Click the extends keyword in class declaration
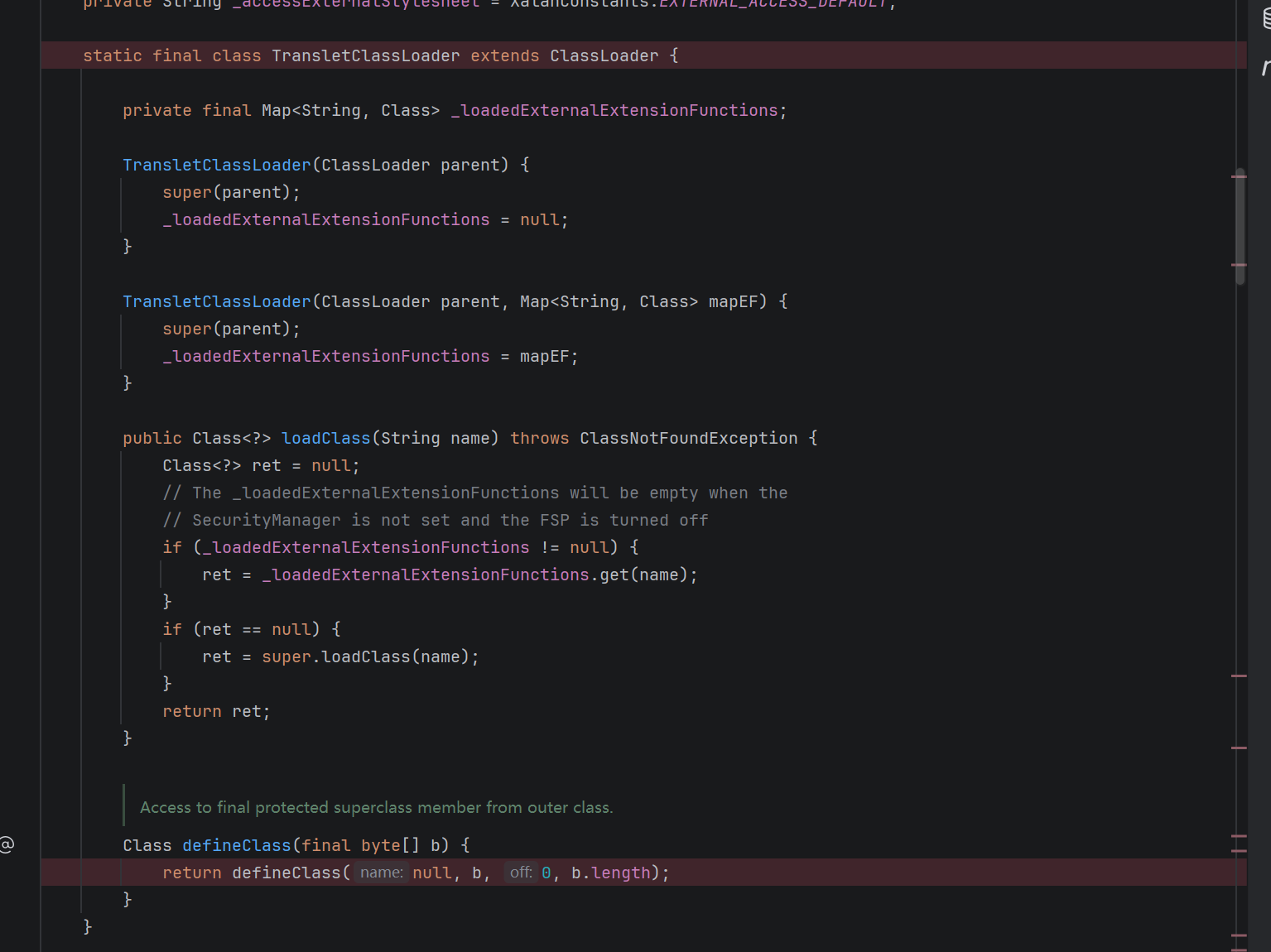The width and height of the screenshot is (1271, 952). tap(504, 55)
